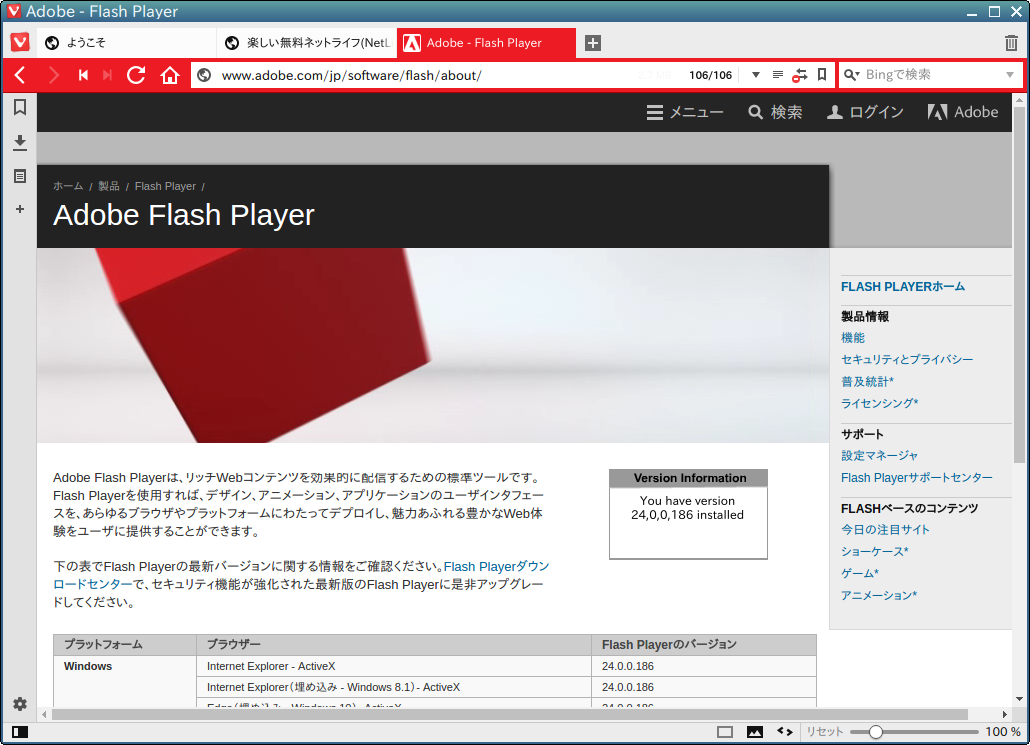Open the Downloads side panel

pos(20,143)
